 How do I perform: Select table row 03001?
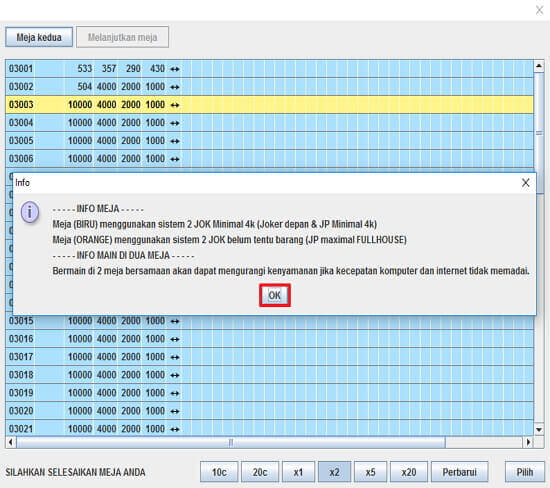click(x=269, y=68)
